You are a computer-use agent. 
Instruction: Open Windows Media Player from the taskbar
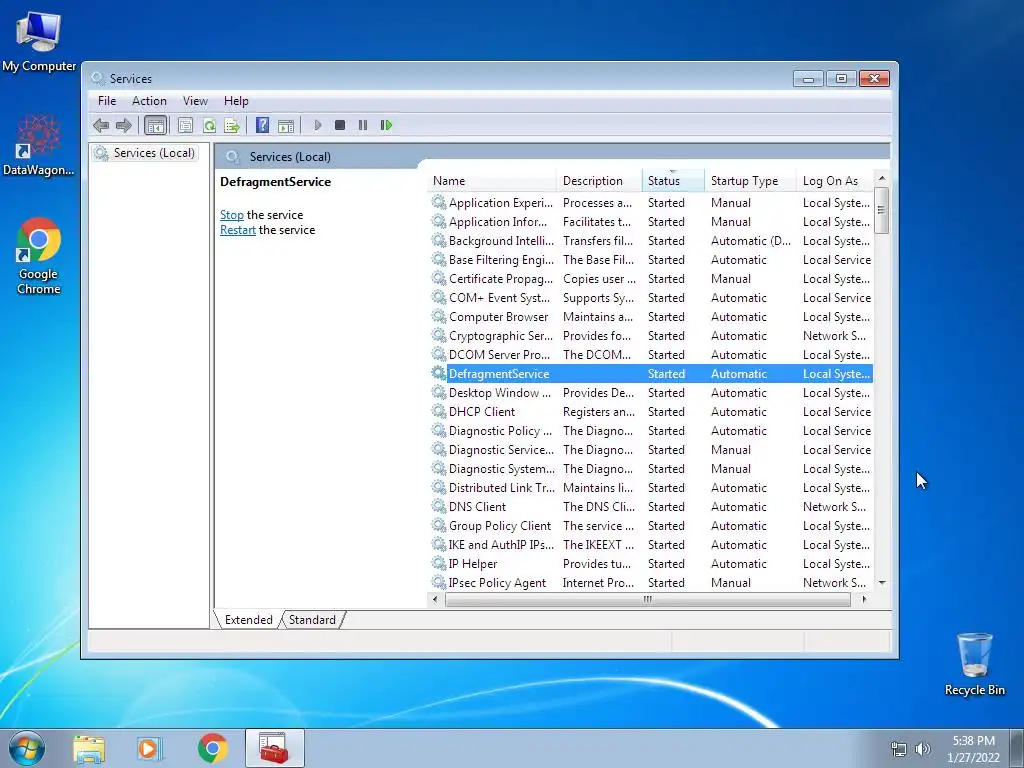[150, 748]
